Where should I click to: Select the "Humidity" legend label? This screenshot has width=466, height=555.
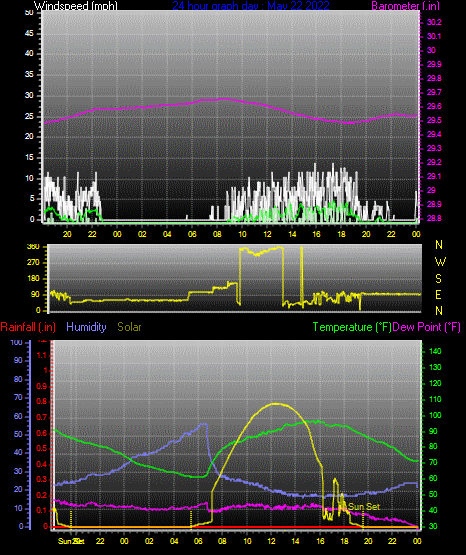click(x=86, y=327)
